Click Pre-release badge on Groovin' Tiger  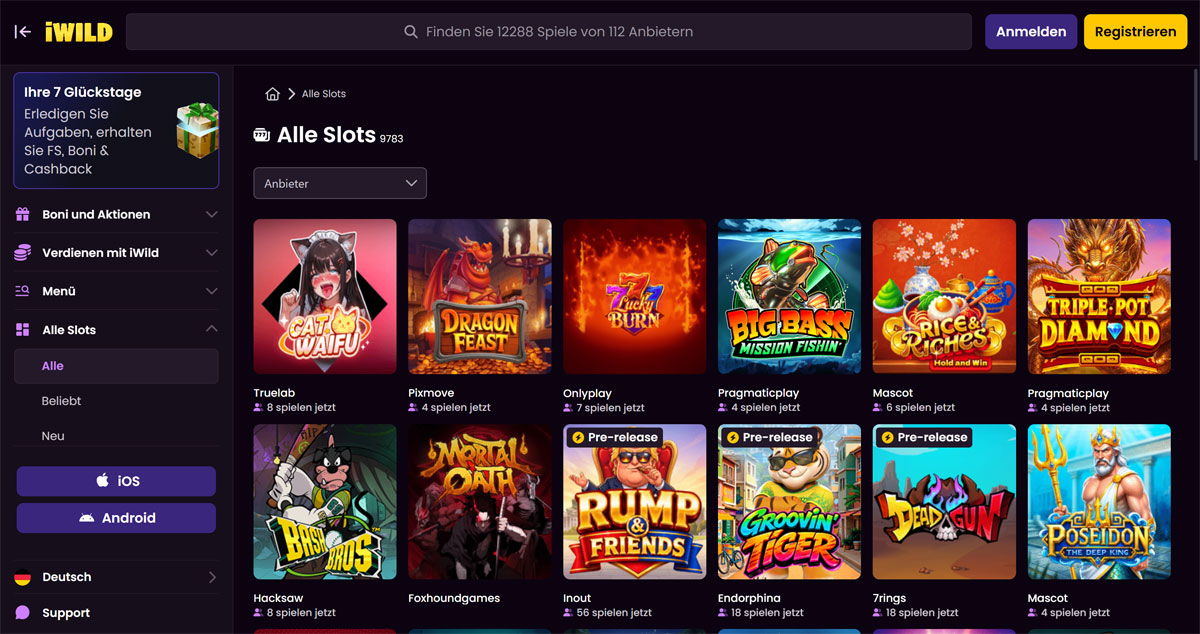click(x=769, y=437)
